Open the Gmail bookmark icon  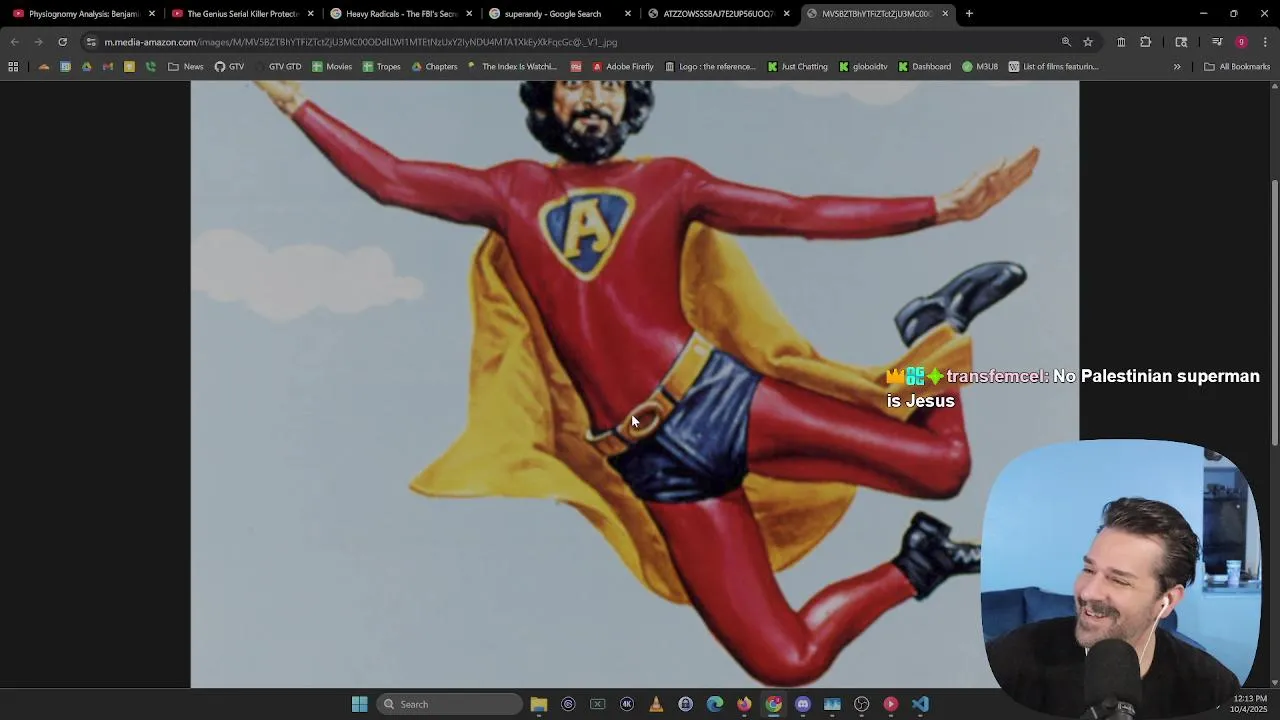[x=108, y=67]
